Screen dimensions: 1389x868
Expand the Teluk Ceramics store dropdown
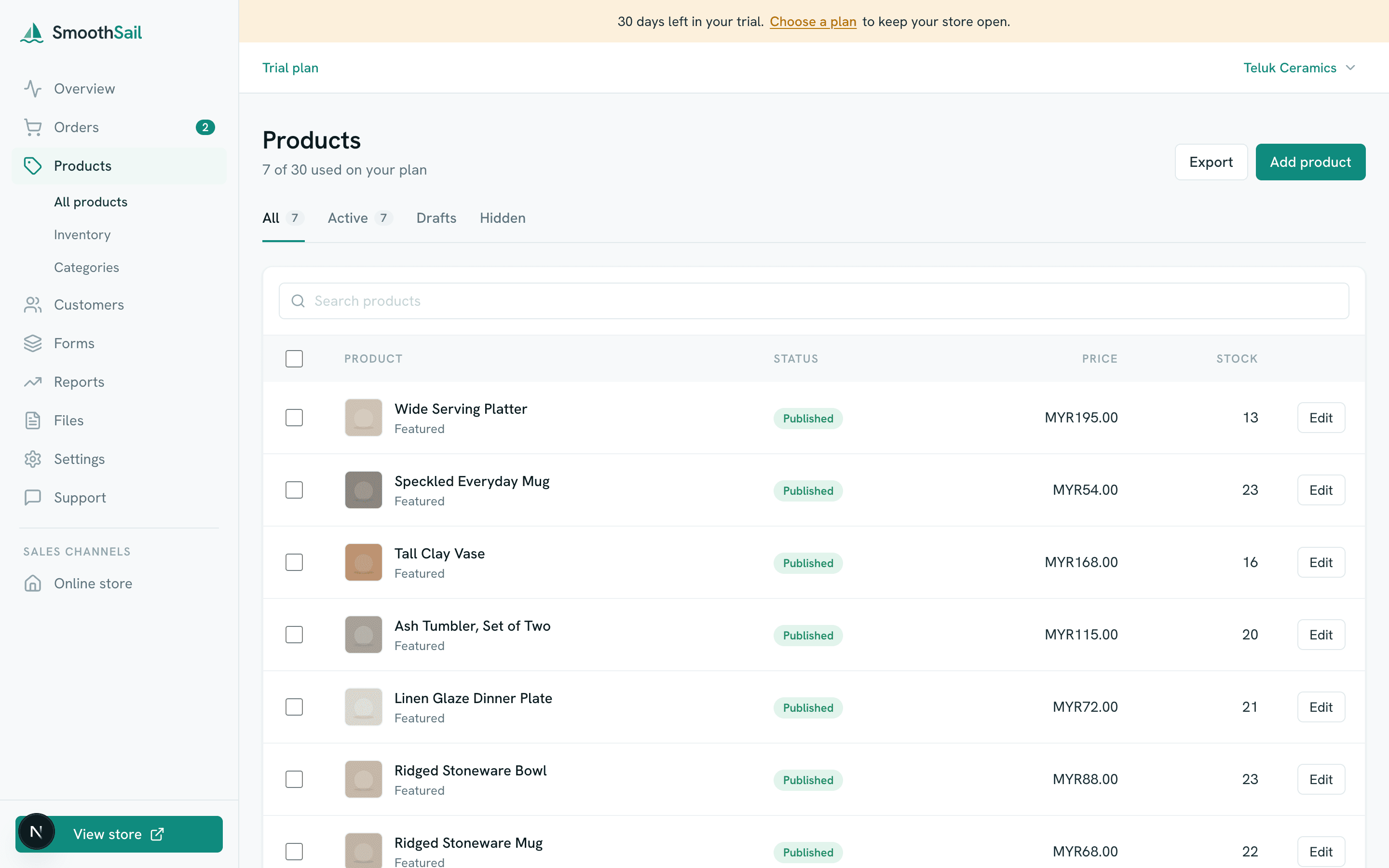point(1299,68)
